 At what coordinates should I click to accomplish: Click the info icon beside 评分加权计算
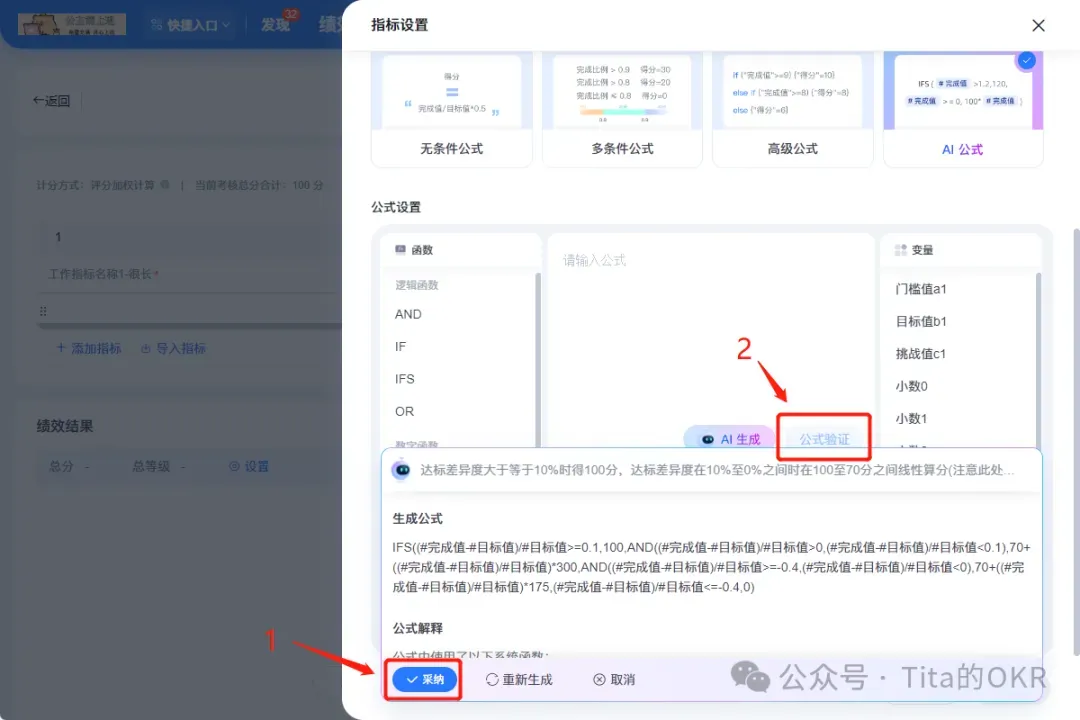165,185
